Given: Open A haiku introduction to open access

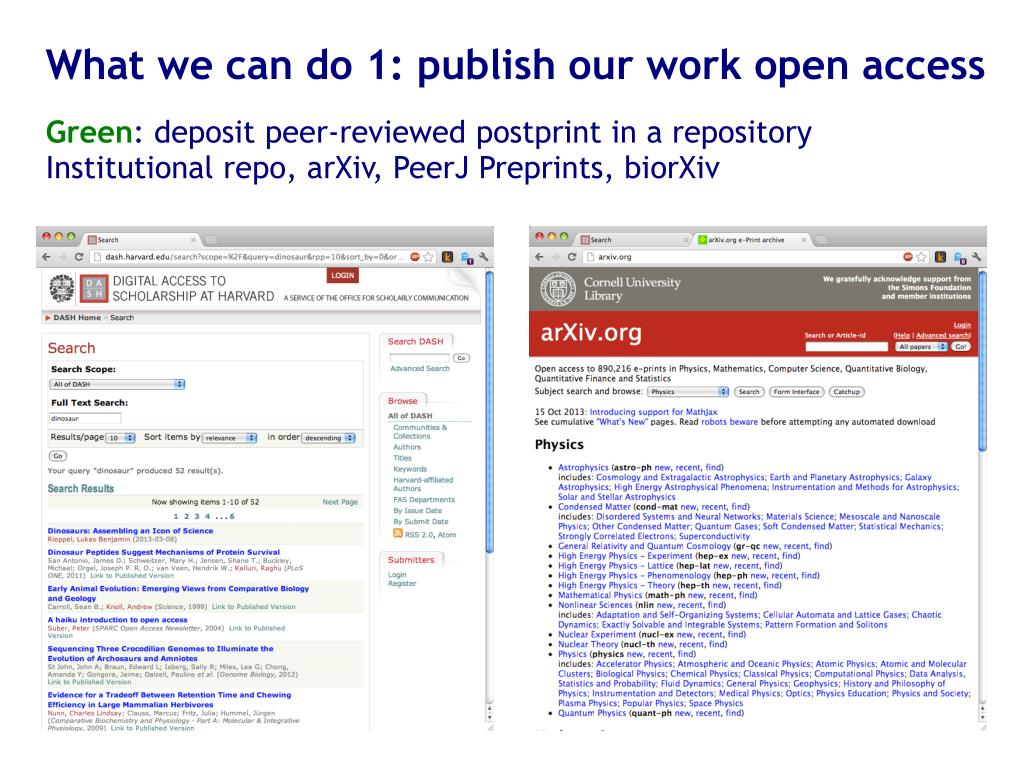Looking at the screenshot, I should [117, 620].
